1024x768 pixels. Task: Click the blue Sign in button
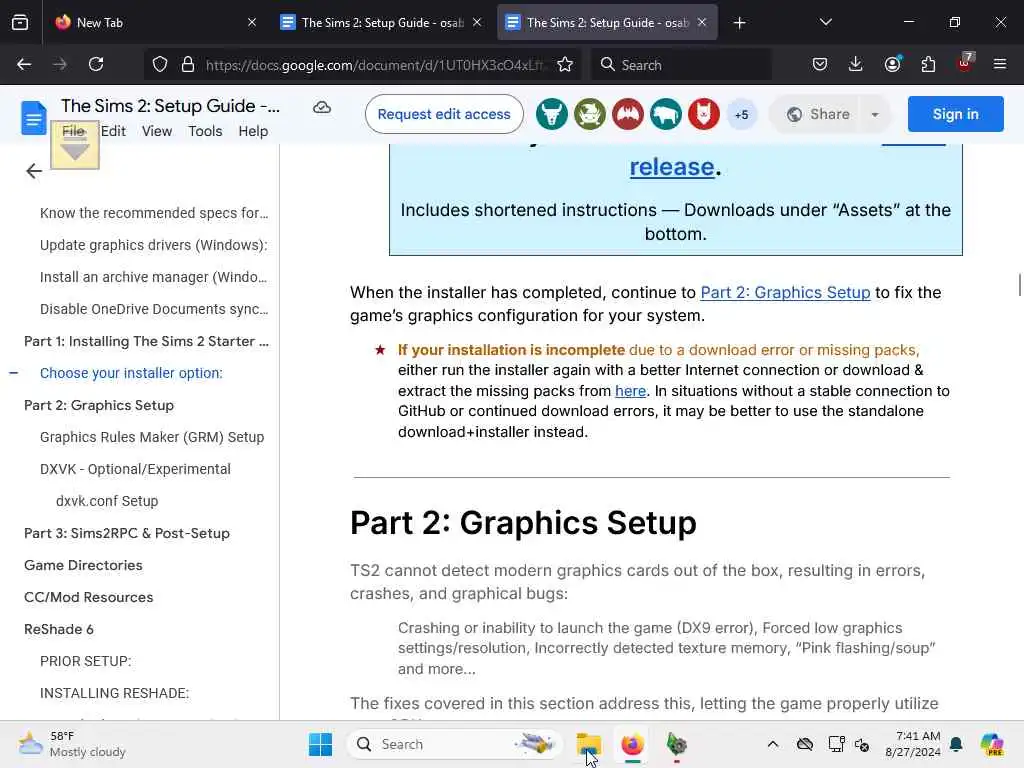pos(955,114)
